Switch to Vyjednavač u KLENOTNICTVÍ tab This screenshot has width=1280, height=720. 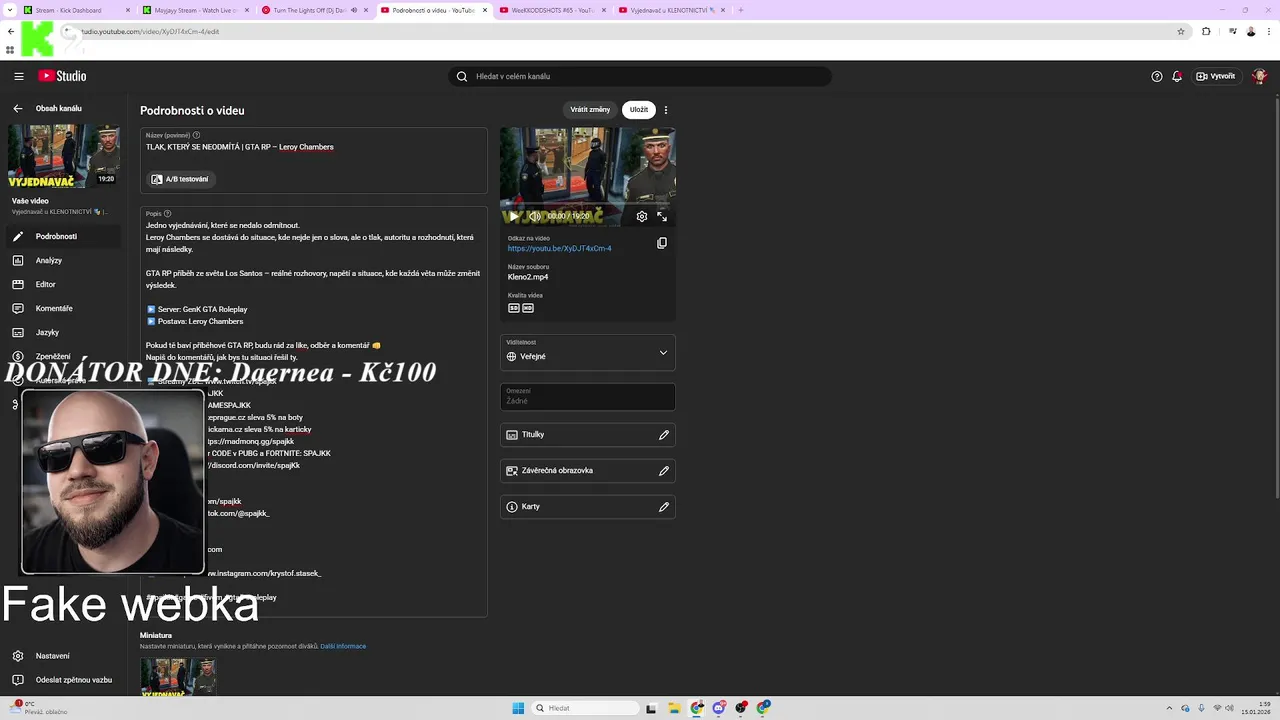[x=672, y=10]
